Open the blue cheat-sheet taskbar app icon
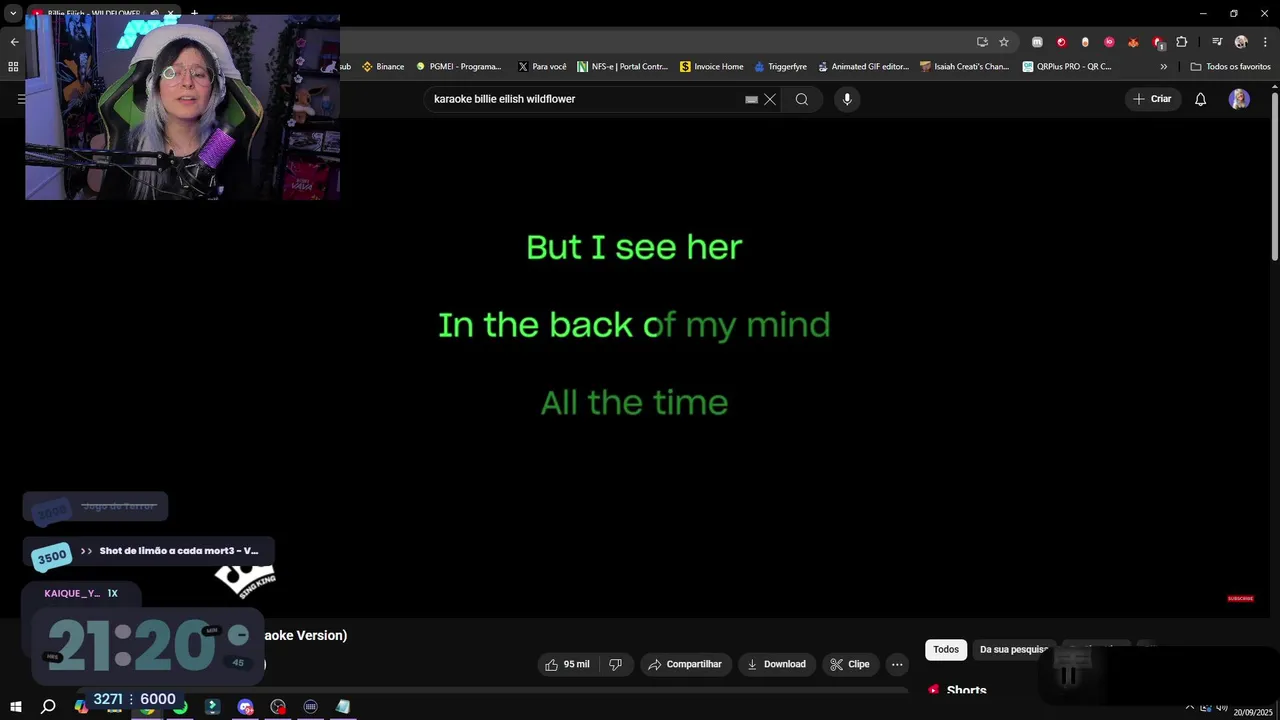The width and height of the screenshot is (1280, 720). coord(213,707)
